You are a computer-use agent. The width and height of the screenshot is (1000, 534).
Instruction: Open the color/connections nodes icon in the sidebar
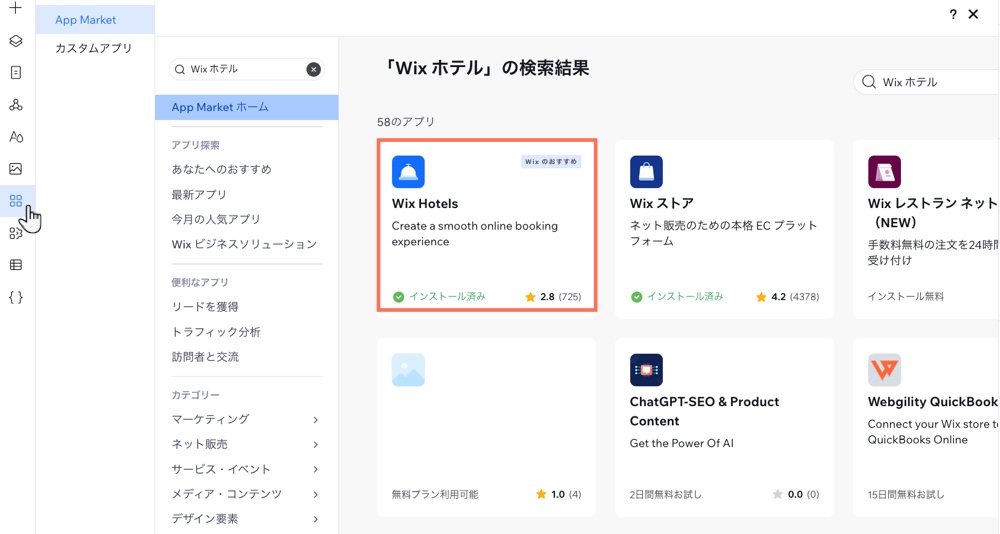click(16, 105)
